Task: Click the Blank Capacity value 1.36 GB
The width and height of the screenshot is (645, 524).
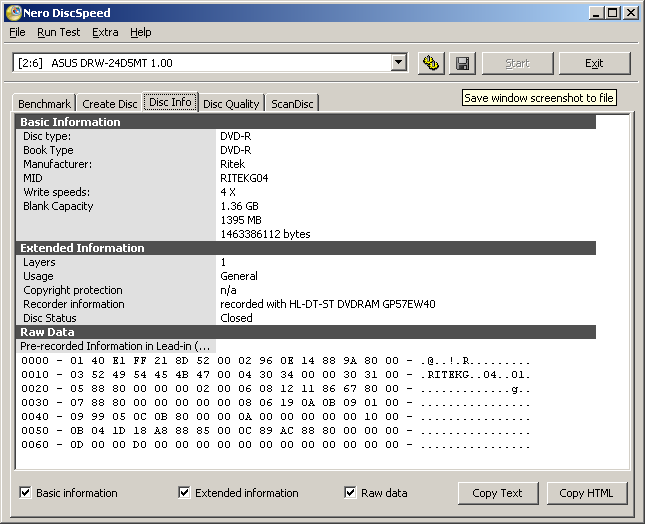Action: click(x=239, y=206)
